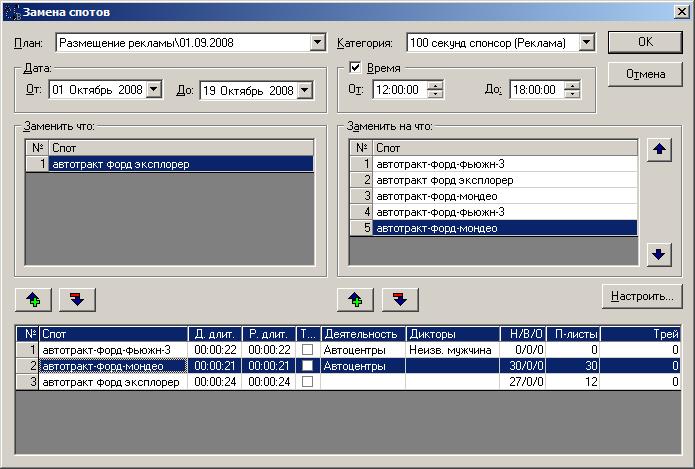Screen dimensions: 695x469
Task: Remove spot from 'Заменить на что' list (red minus arrow)
Action: [x=400, y=300]
